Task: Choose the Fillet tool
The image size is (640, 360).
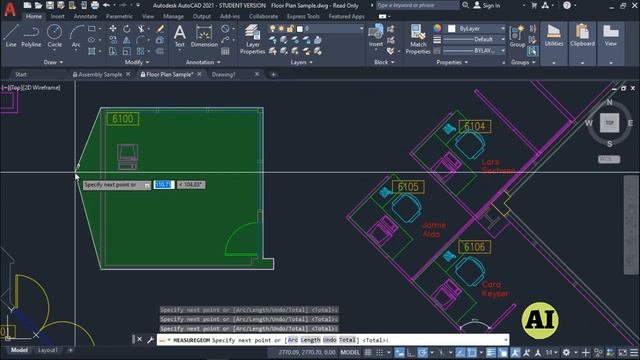Action: (141, 40)
